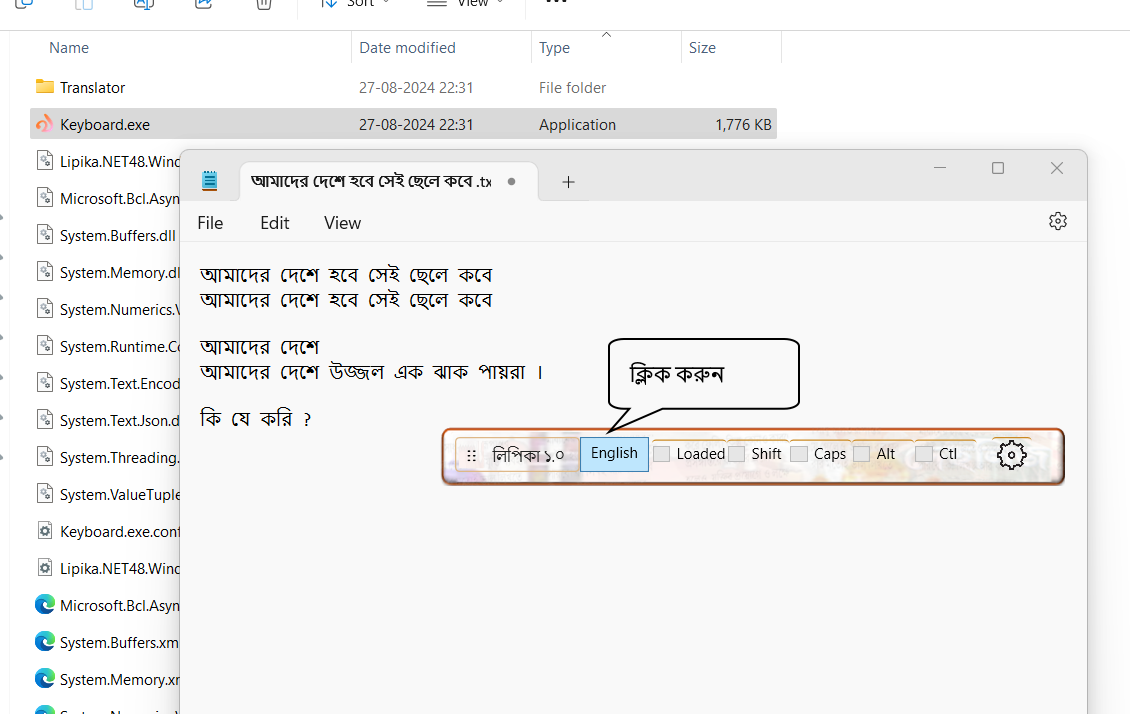Screen dimensions: 1130x714
Task: Sort files by Type column header
Action: (x=555, y=48)
